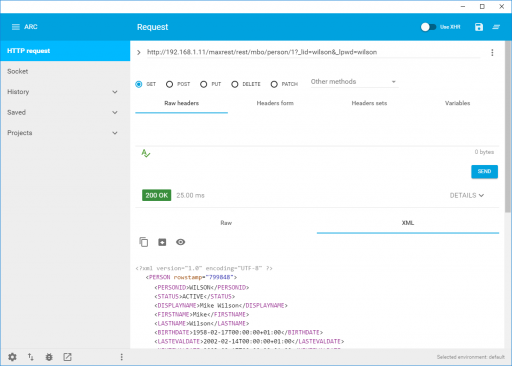Select the PUT method radio button

coord(203,84)
